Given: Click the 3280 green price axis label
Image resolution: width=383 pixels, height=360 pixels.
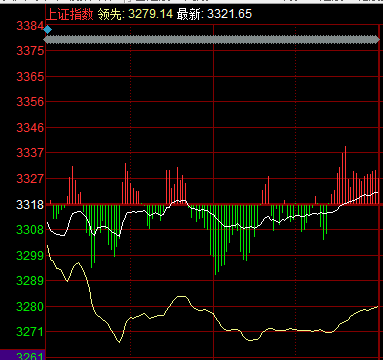Looking at the screenshot, I should tap(30, 307).
